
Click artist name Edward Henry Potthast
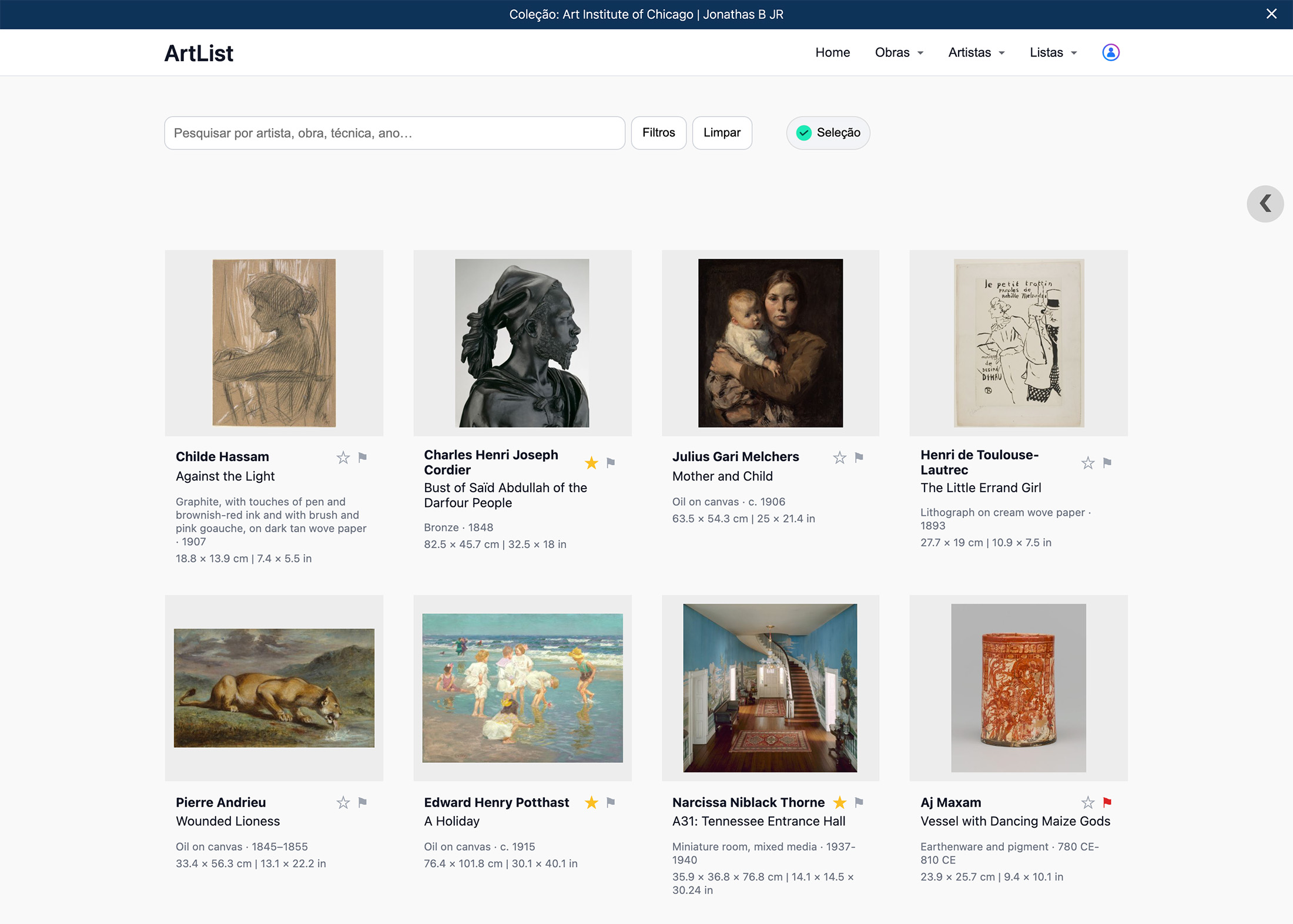(x=497, y=802)
